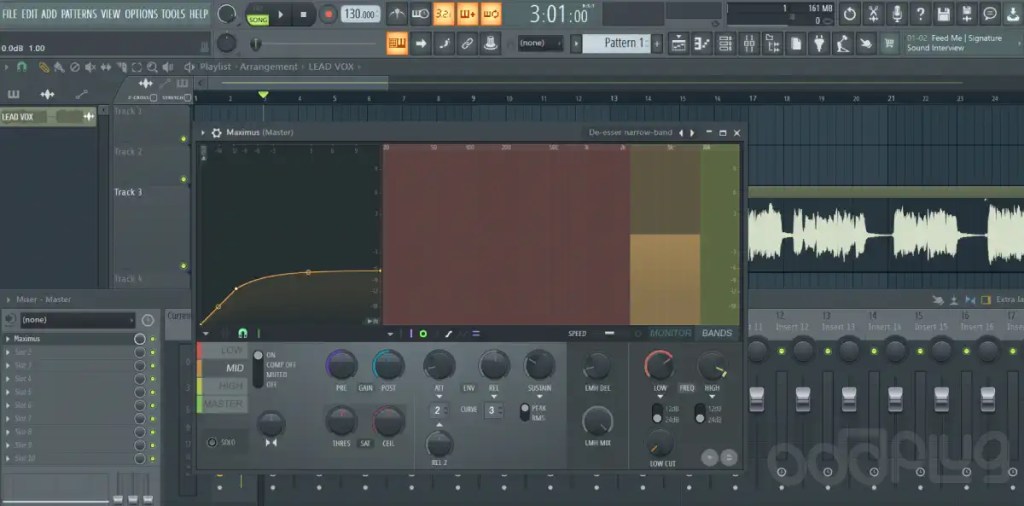Toggle the overdub blend recording icon
The image size is (1024, 506).
click(467, 14)
